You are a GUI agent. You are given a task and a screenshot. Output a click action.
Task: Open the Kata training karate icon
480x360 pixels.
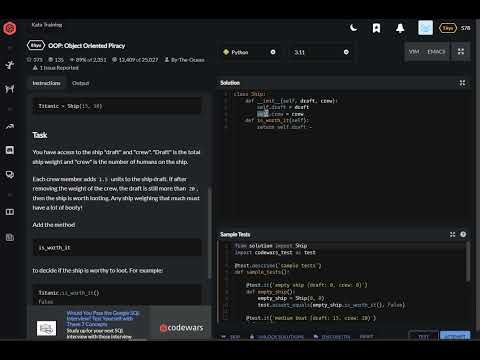tap(10, 64)
